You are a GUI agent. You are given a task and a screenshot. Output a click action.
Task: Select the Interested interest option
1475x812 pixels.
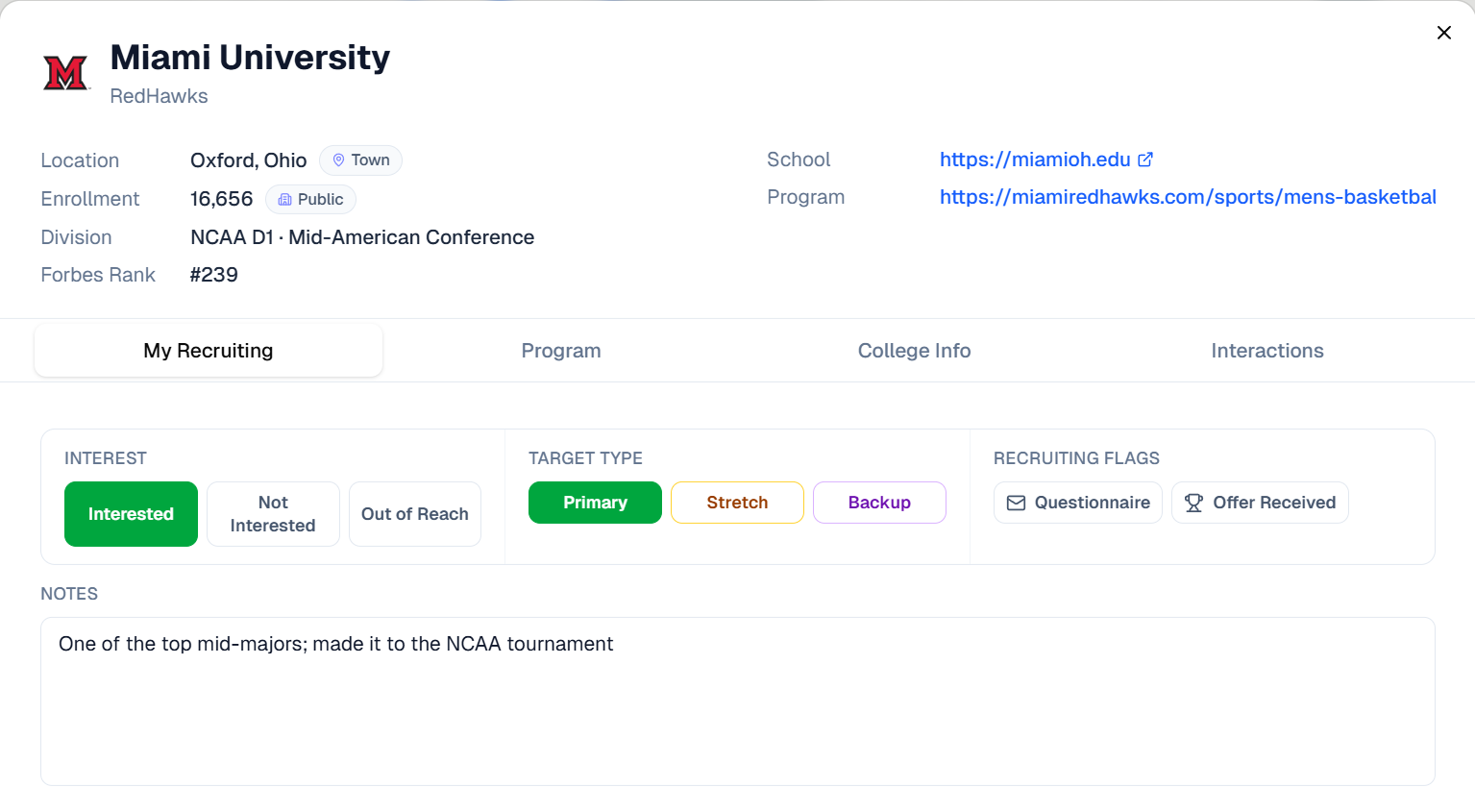coord(131,514)
